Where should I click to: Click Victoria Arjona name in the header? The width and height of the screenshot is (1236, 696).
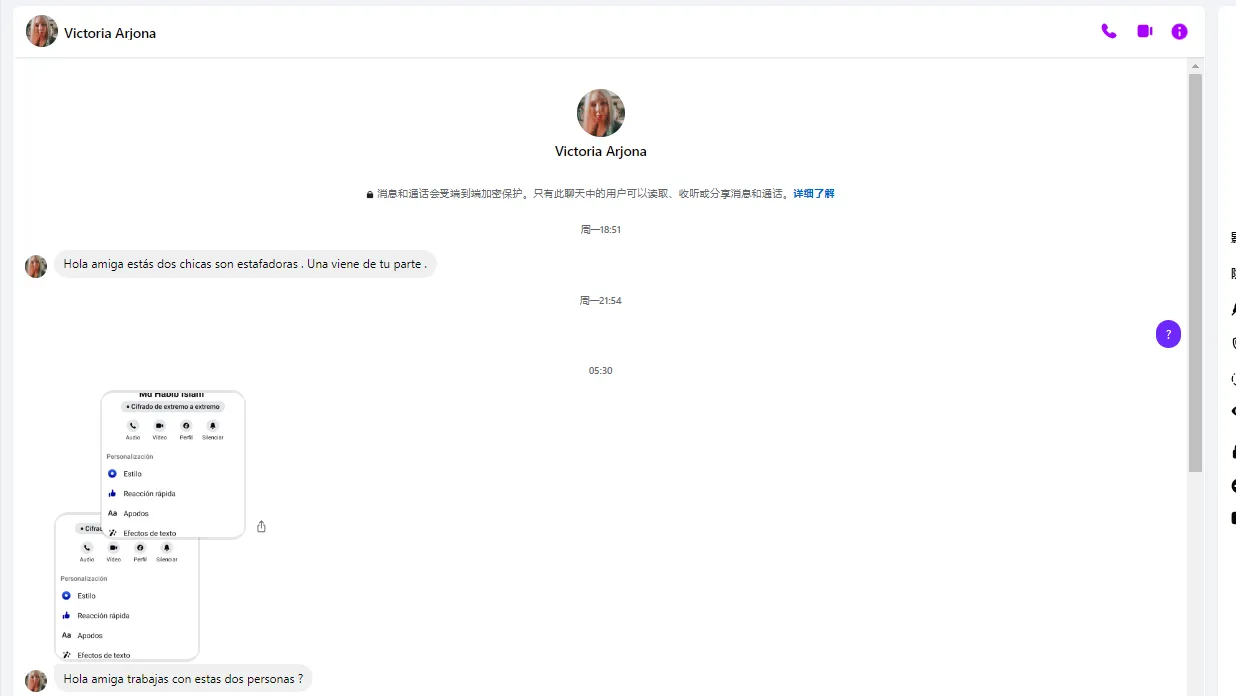pyautogui.click(x=110, y=33)
